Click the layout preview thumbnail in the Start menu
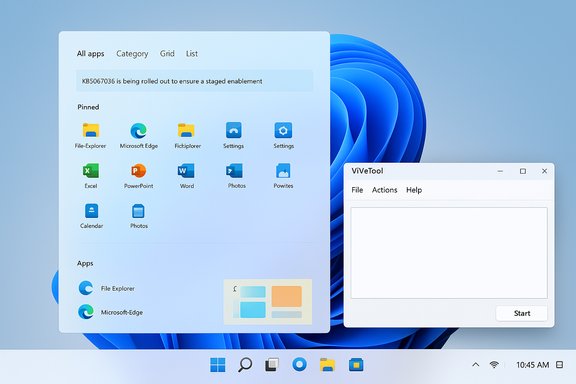The height and width of the screenshot is (384, 576). [268, 302]
